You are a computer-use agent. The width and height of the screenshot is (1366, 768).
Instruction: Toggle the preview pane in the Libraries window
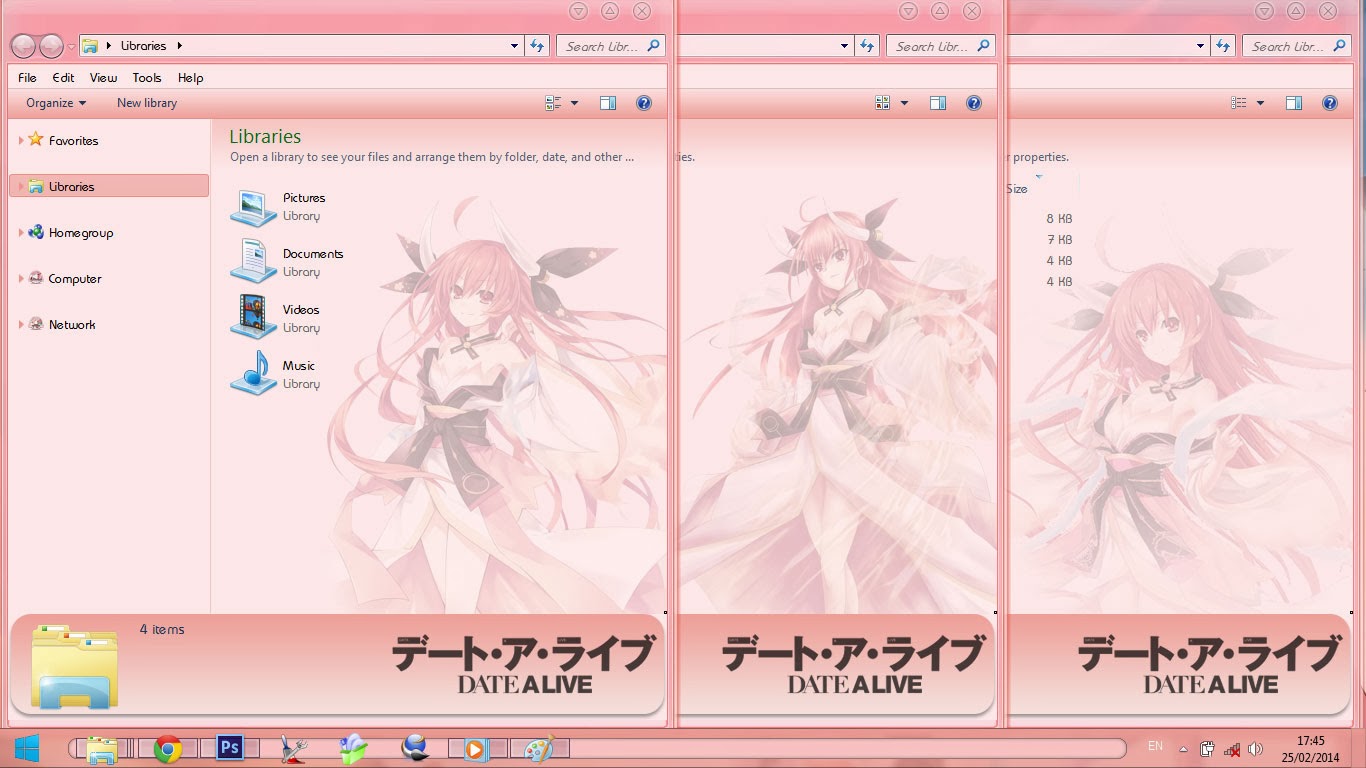608,103
